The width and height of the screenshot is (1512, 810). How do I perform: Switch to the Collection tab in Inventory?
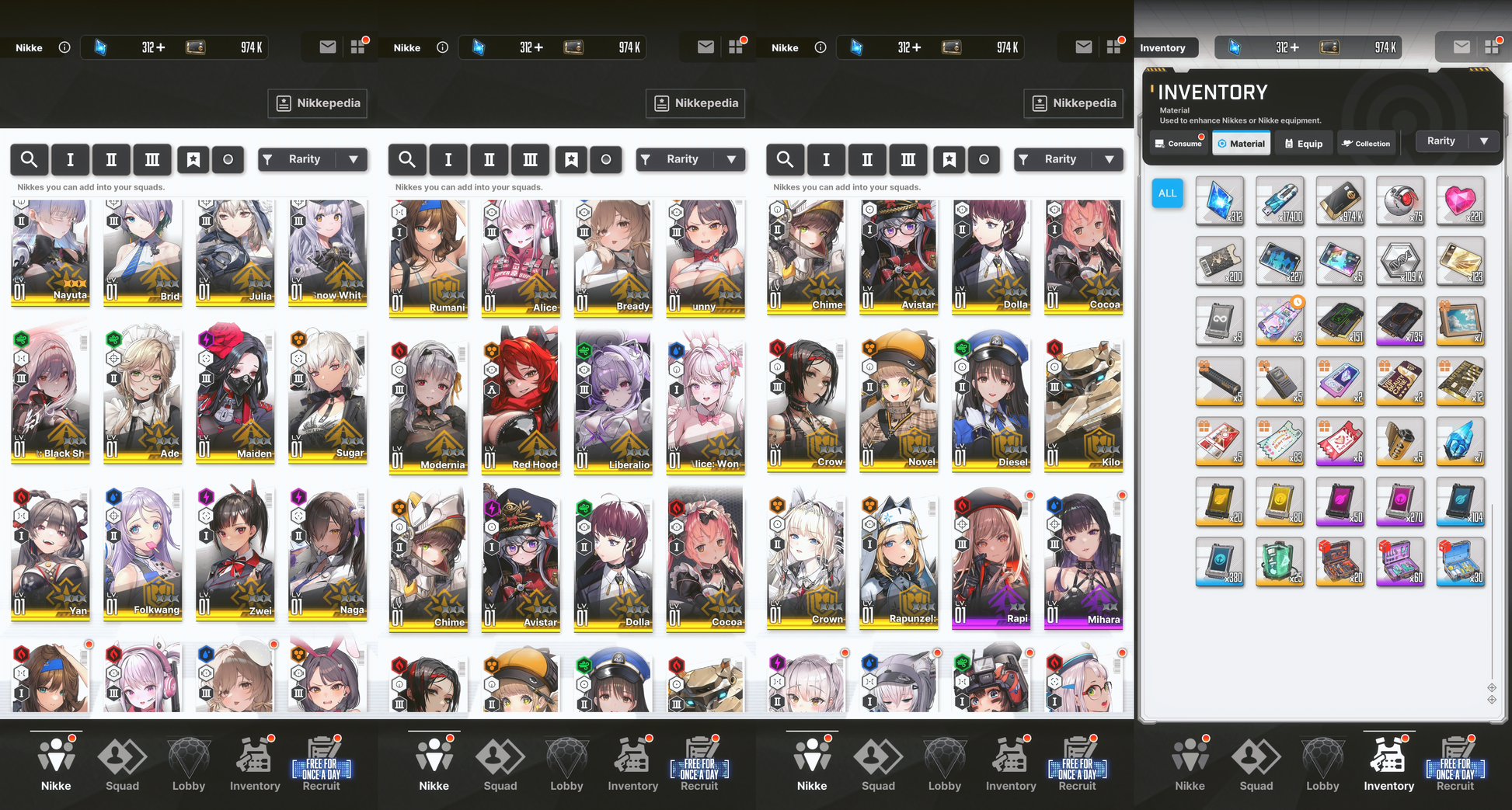click(1366, 143)
